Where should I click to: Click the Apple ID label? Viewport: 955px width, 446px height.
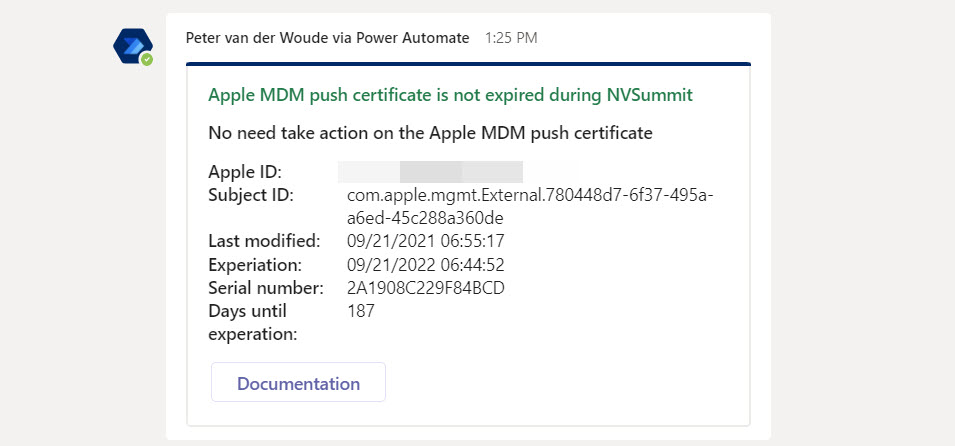click(245, 172)
